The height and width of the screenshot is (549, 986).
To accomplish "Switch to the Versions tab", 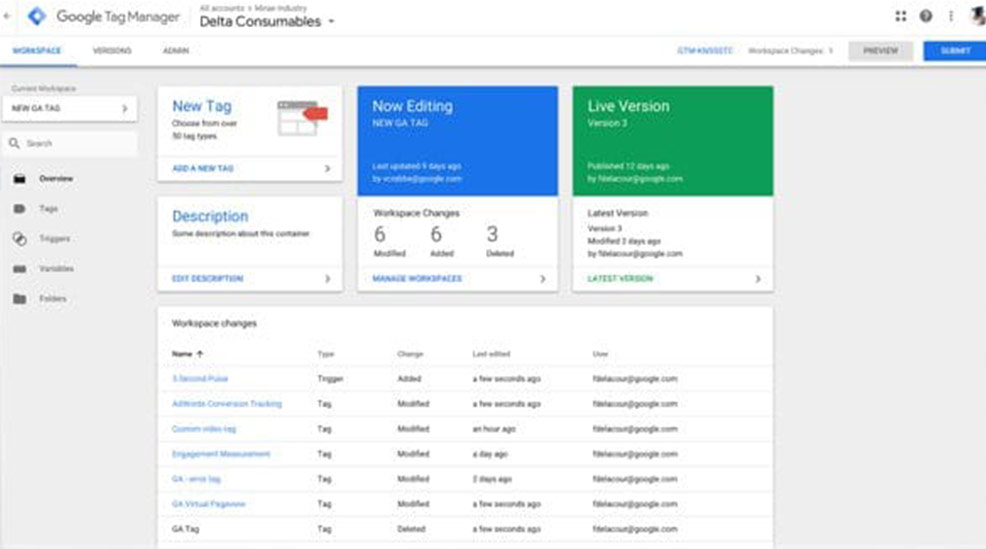I will tap(111, 51).
